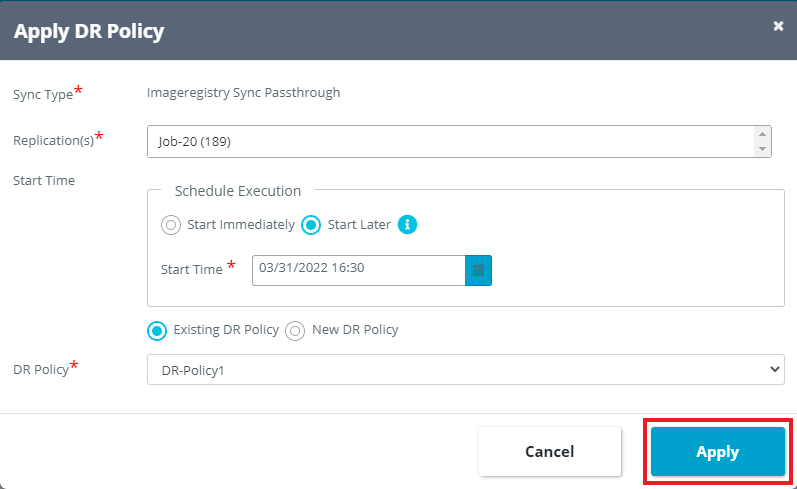
Task: Click the DR Policy field label
Action: tap(40, 370)
